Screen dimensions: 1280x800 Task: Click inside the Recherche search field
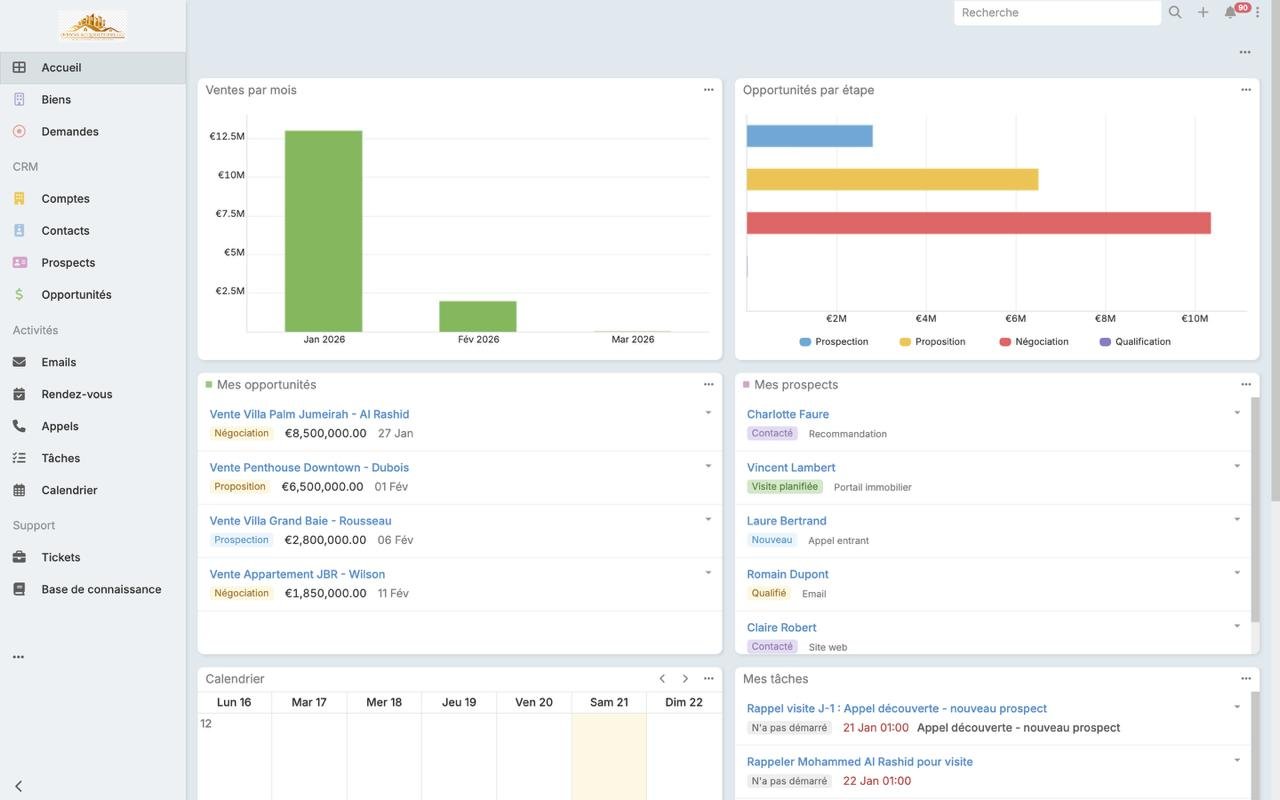tap(1057, 12)
